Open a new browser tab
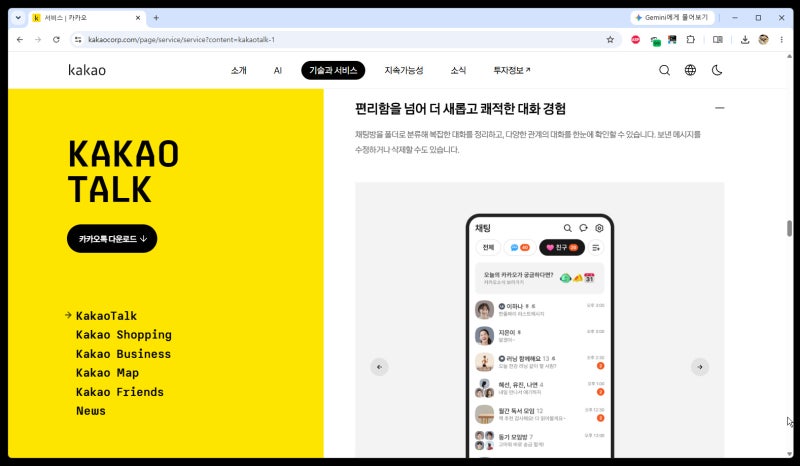The height and width of the screenshot is (466, 800). point(156,18)
